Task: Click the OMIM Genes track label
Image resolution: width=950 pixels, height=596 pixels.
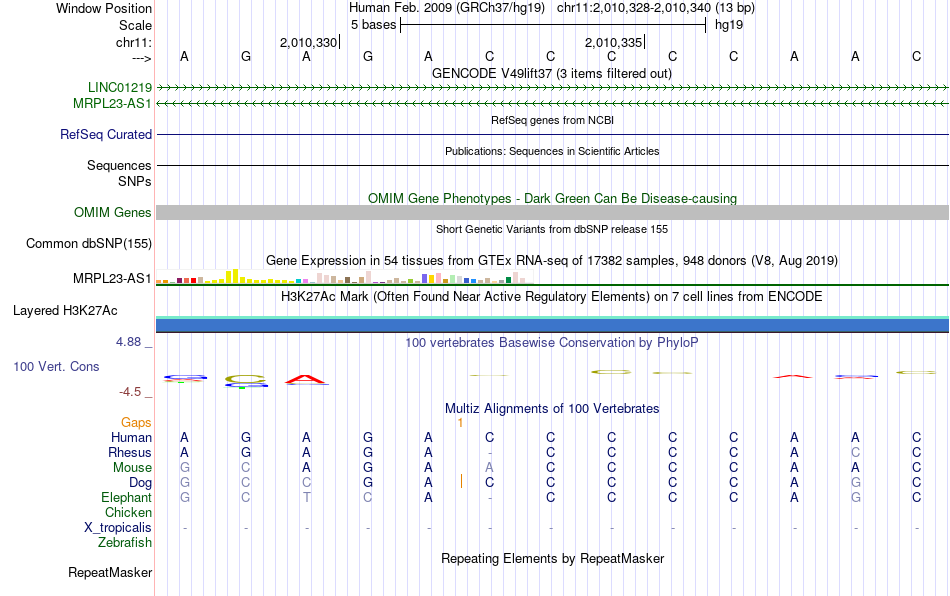Action: click(113, 213)
